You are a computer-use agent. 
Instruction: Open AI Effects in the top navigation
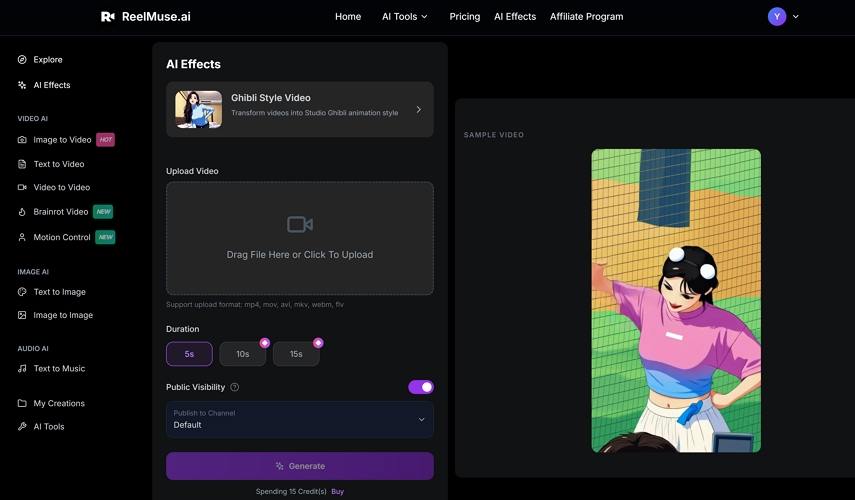tap(515, 16)
